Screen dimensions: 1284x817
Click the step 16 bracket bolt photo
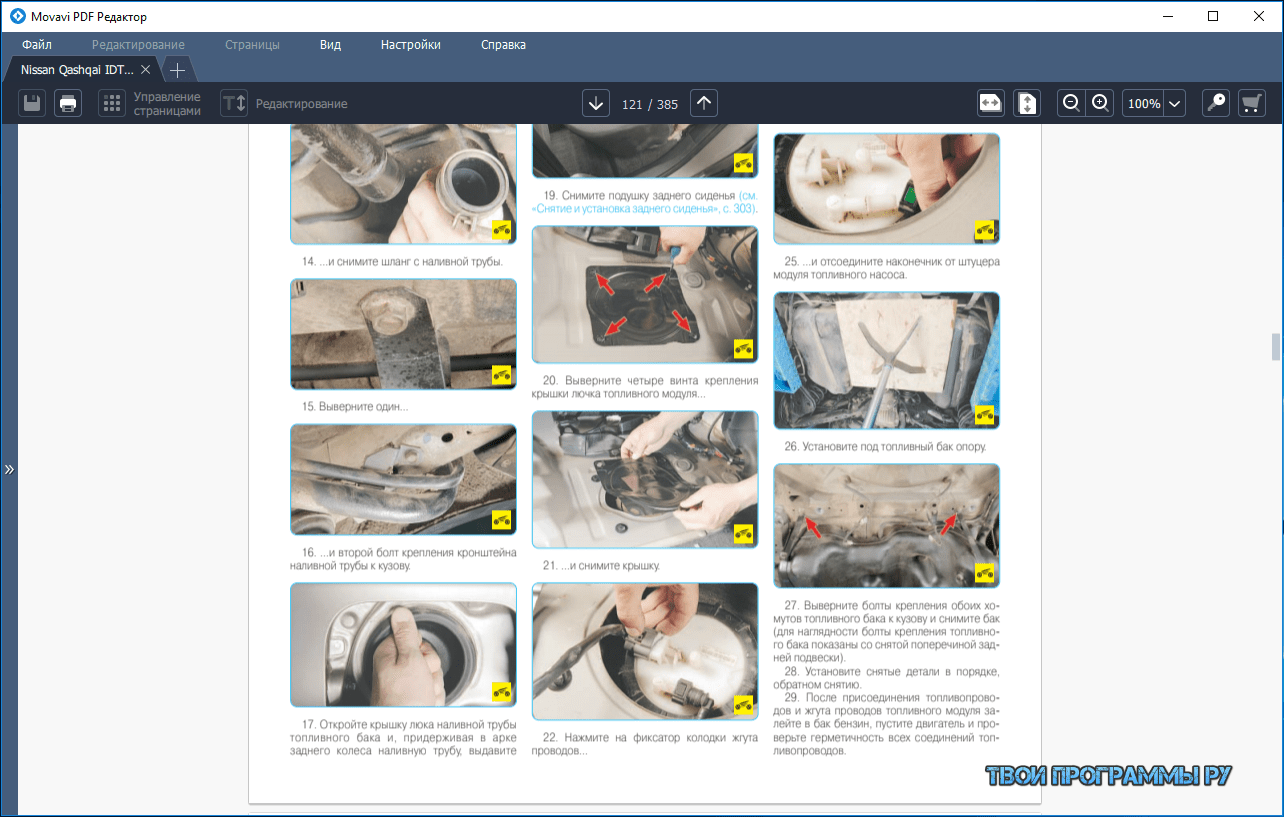point(403,480)
